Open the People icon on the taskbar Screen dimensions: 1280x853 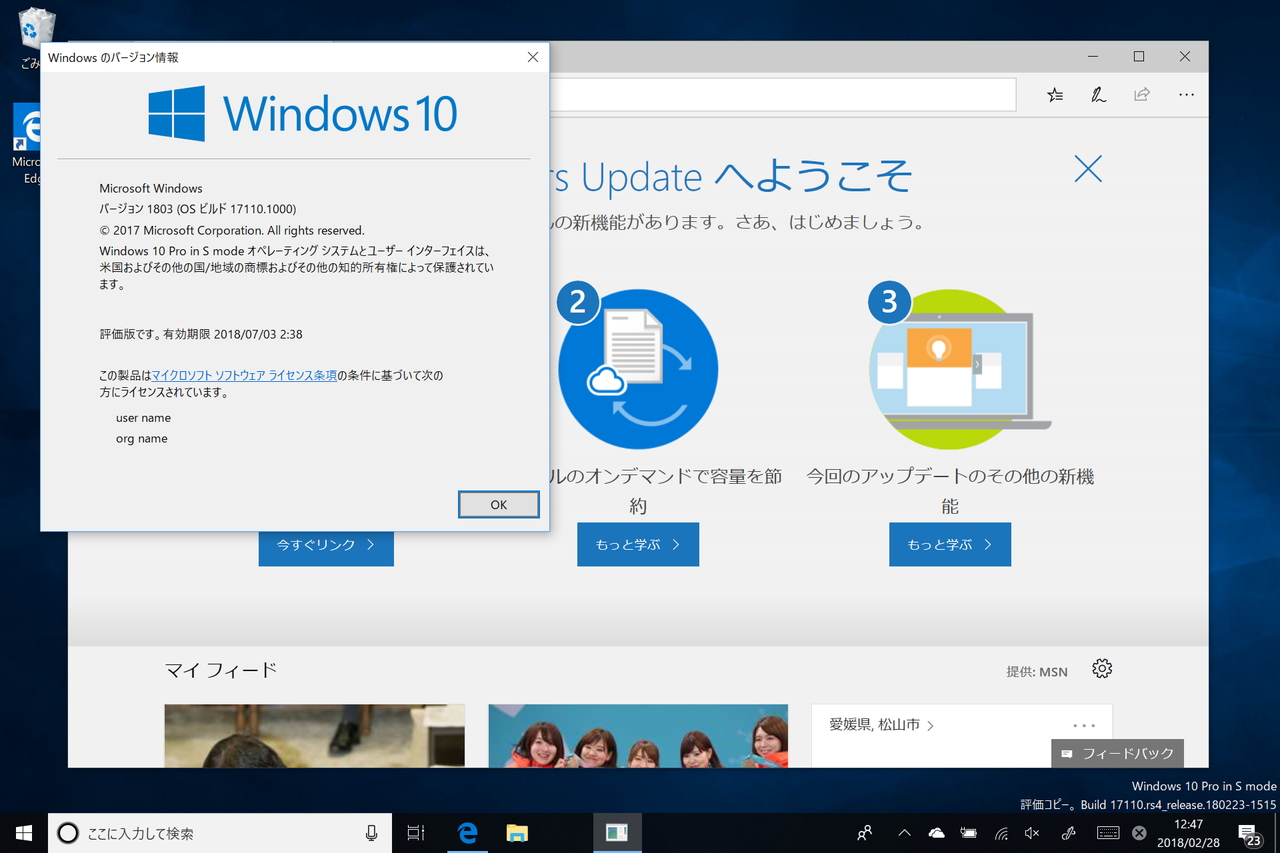(864, 832)
